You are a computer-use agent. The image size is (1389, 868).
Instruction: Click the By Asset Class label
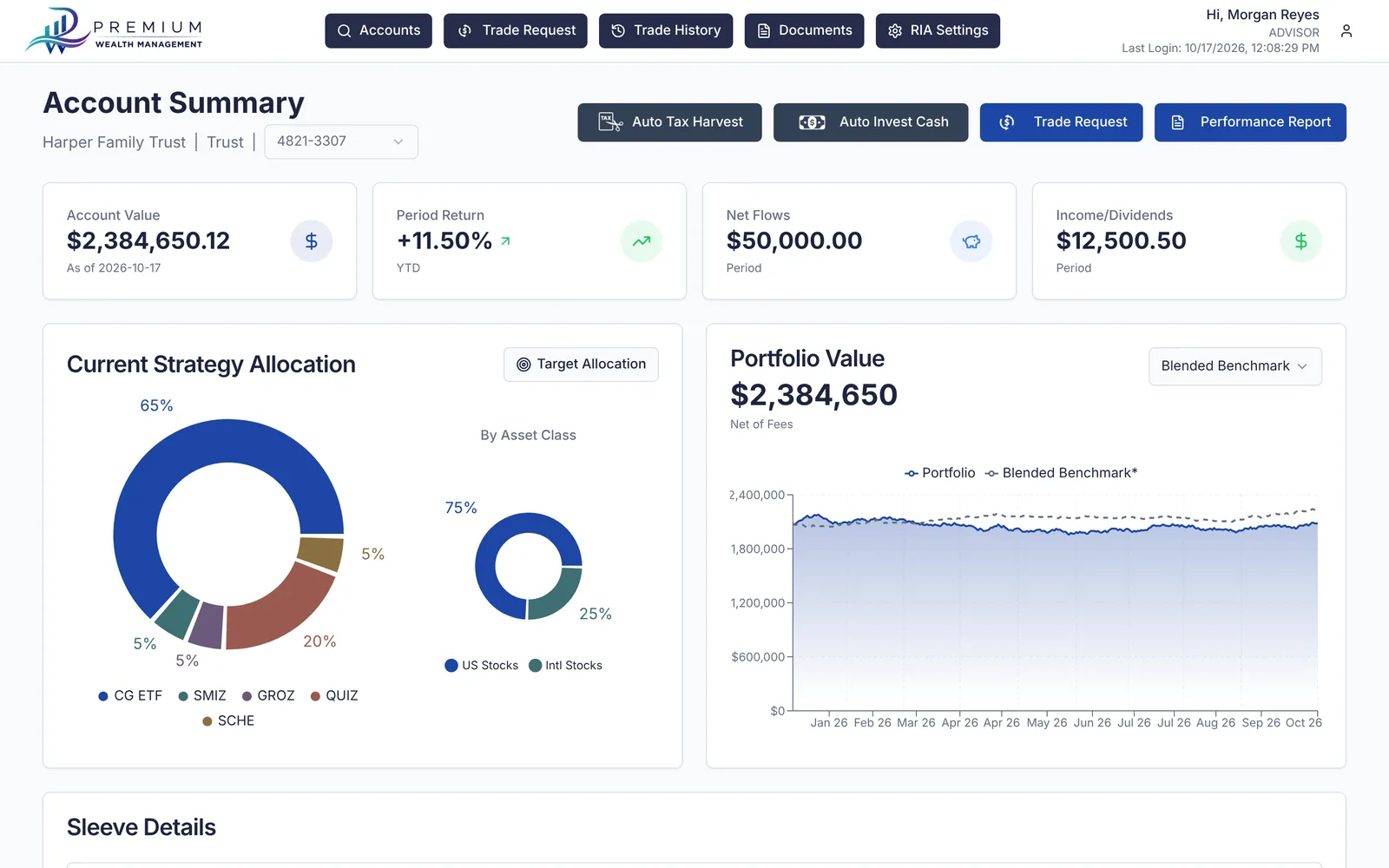[528, 436]
